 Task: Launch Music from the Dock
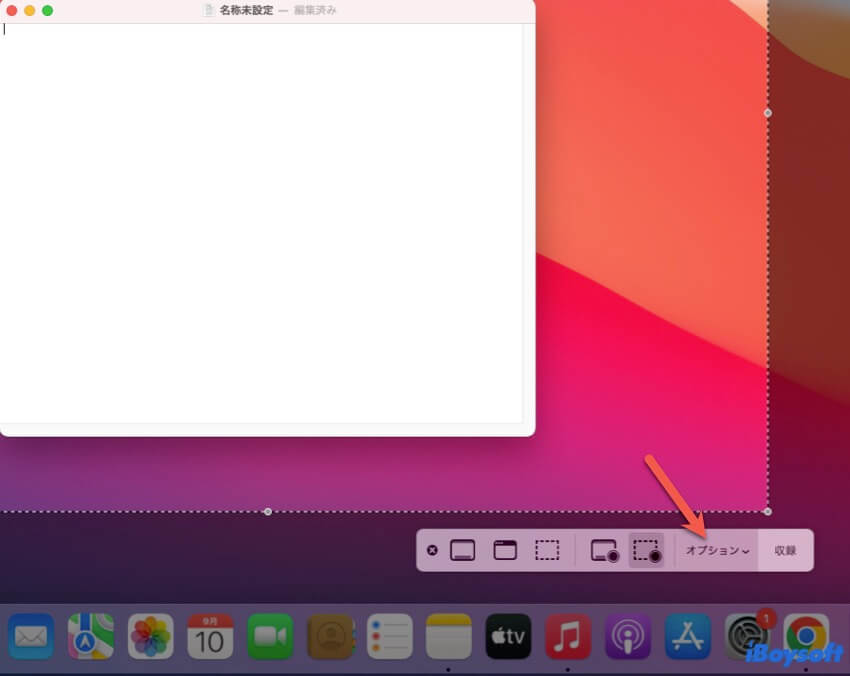tap(568, 636)
